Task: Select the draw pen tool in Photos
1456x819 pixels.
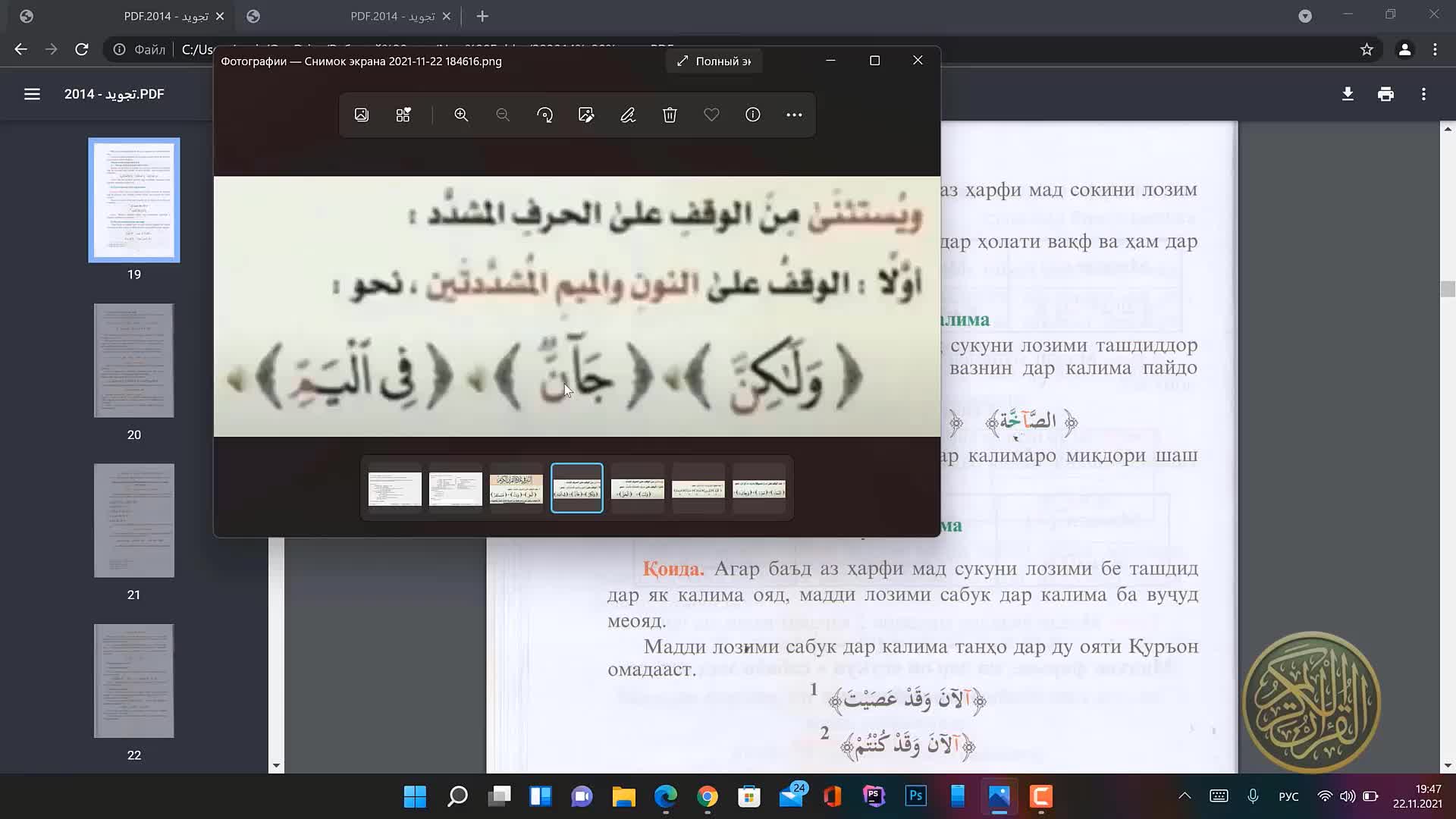Action: point(628,115)
